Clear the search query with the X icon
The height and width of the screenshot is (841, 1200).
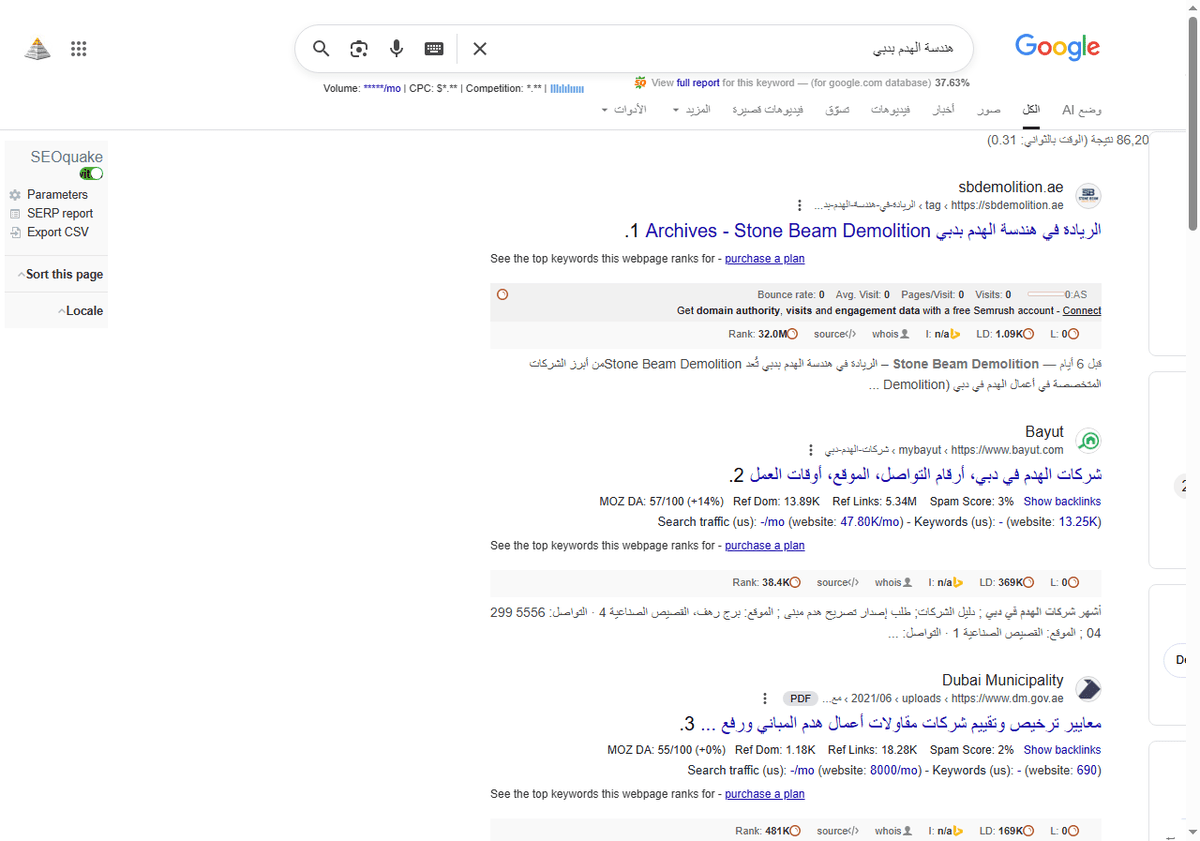point(479,48)
